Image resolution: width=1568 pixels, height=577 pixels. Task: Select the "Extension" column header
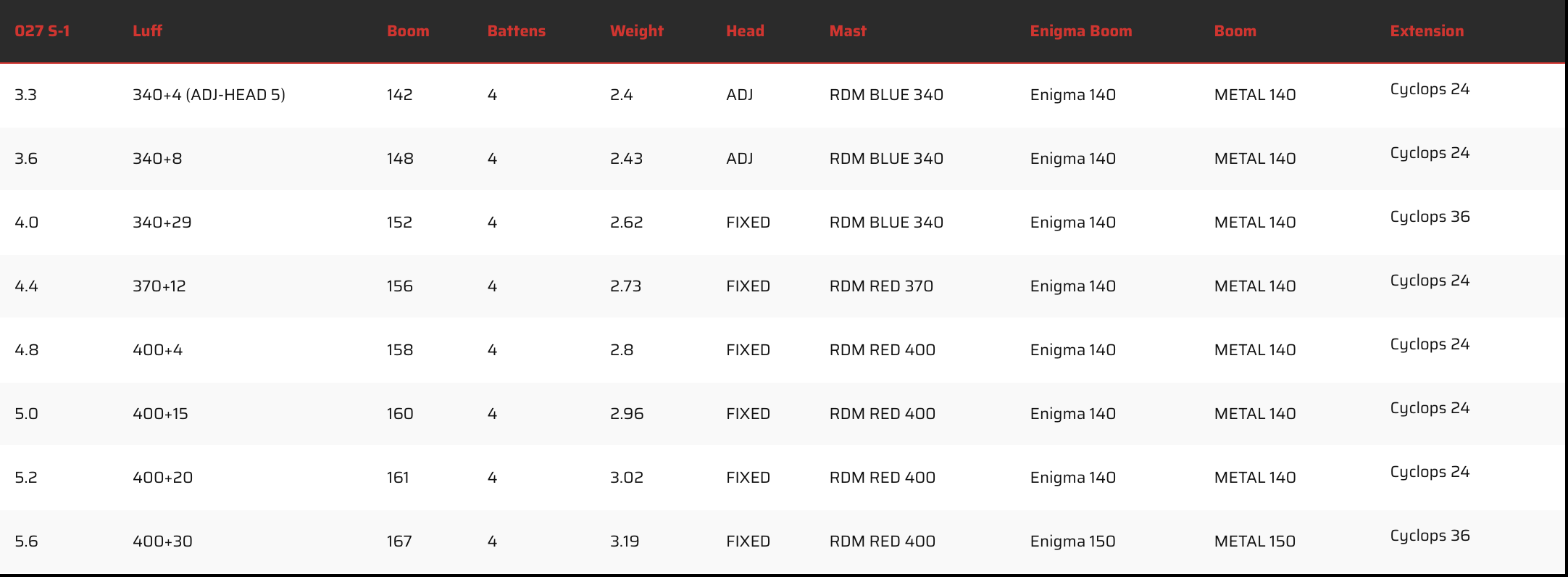(x=1427, y=31)
